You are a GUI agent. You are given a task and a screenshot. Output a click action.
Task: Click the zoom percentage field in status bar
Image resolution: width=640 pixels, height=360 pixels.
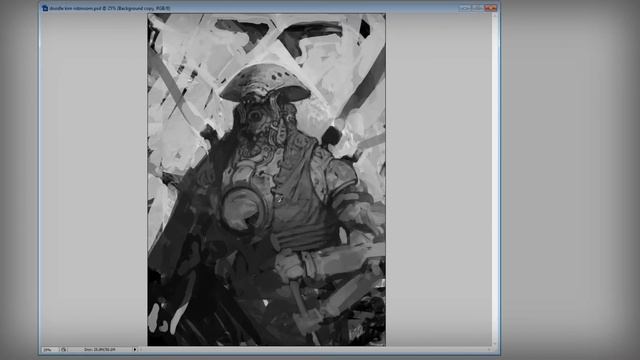click(50, 350)
